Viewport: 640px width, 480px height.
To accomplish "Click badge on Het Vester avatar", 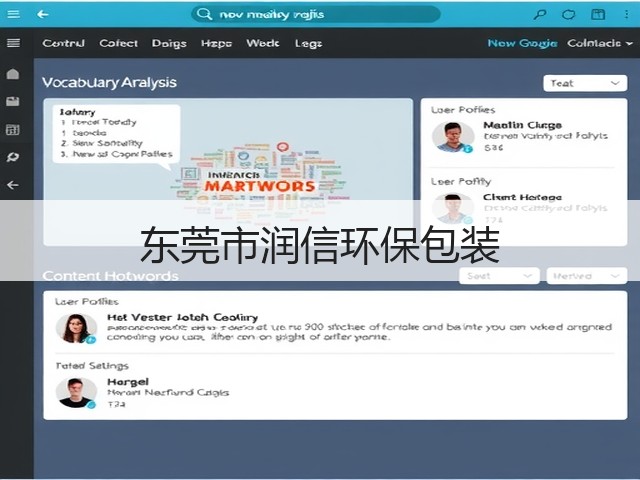I will click(91, 340).
